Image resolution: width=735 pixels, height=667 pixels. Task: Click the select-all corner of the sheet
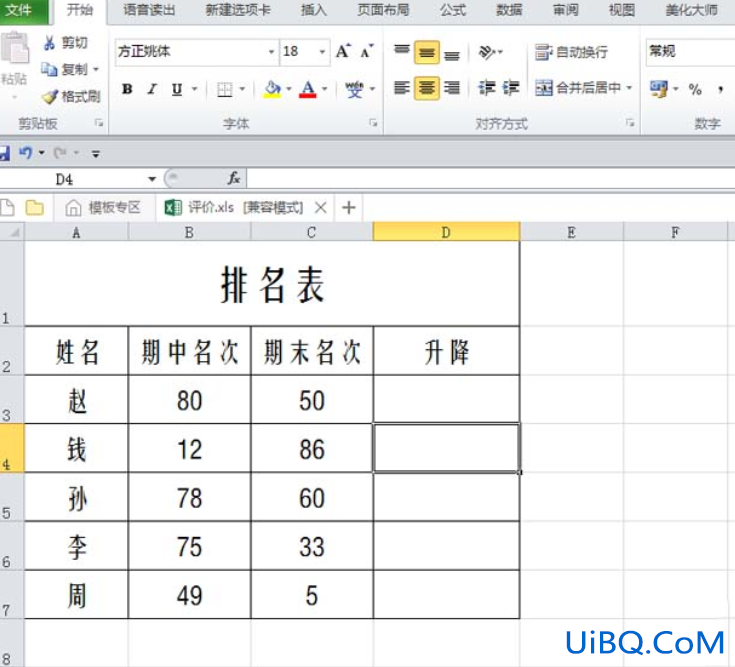click(12, 232)
